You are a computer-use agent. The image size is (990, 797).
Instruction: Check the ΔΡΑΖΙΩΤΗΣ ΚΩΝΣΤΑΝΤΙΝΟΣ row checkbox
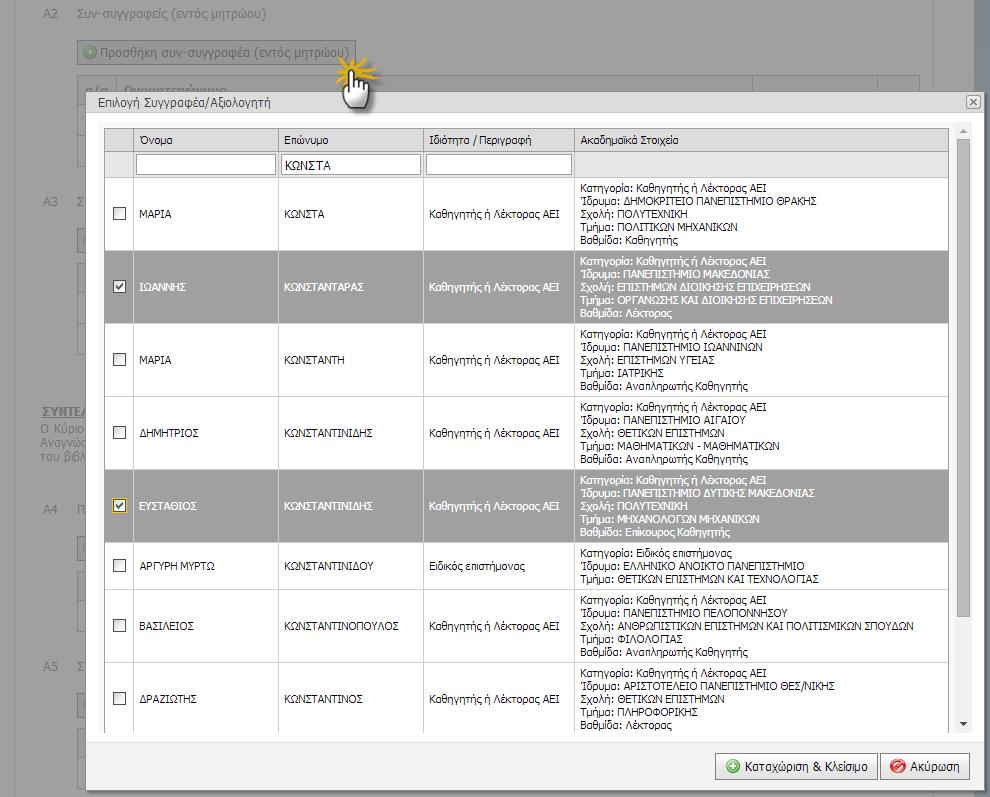click(119, 698)
